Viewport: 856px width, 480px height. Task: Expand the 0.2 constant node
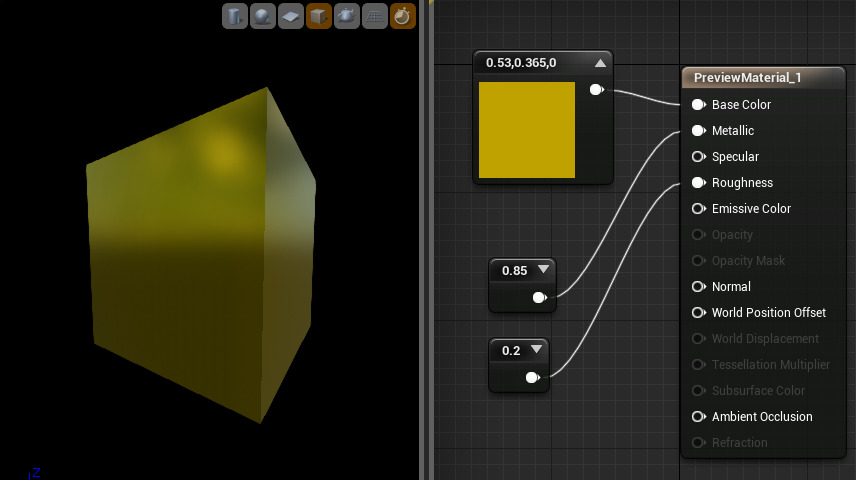[536, 349]
